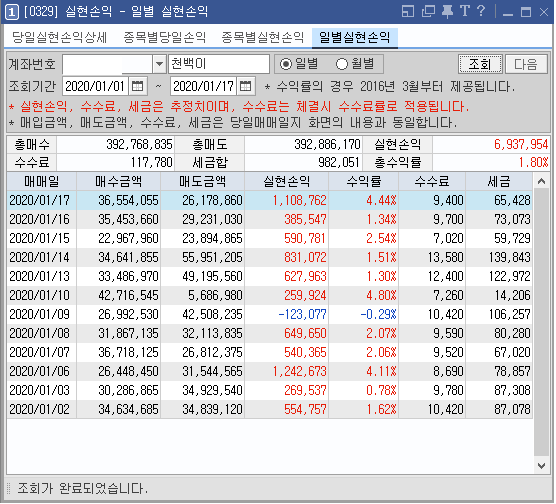Open the 종목별실현손익 tab
556x504 pixels.
[263, 37]
